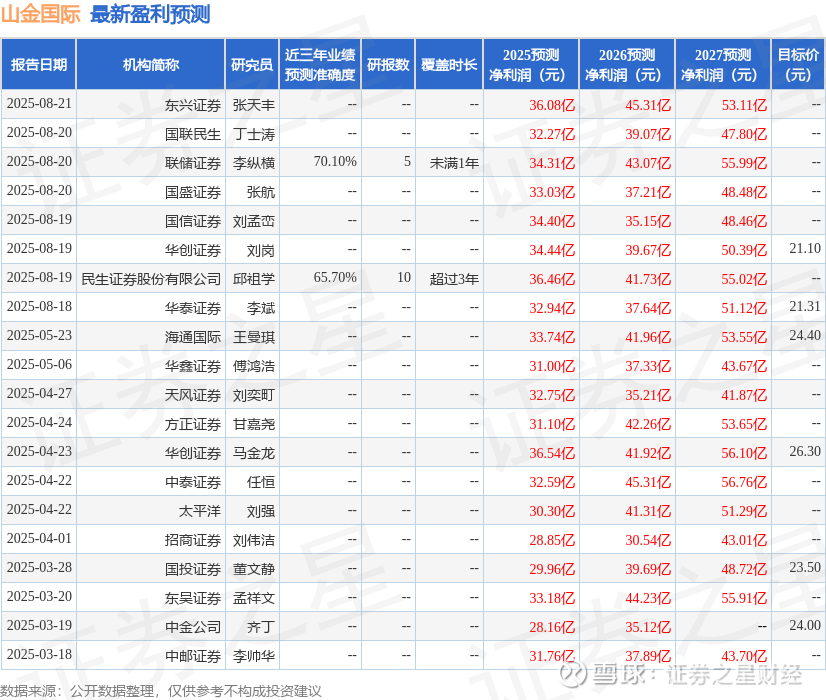Click the 21.31 target price
The height and width of the screenshot is (700, 826).
[x=805, y=307]
